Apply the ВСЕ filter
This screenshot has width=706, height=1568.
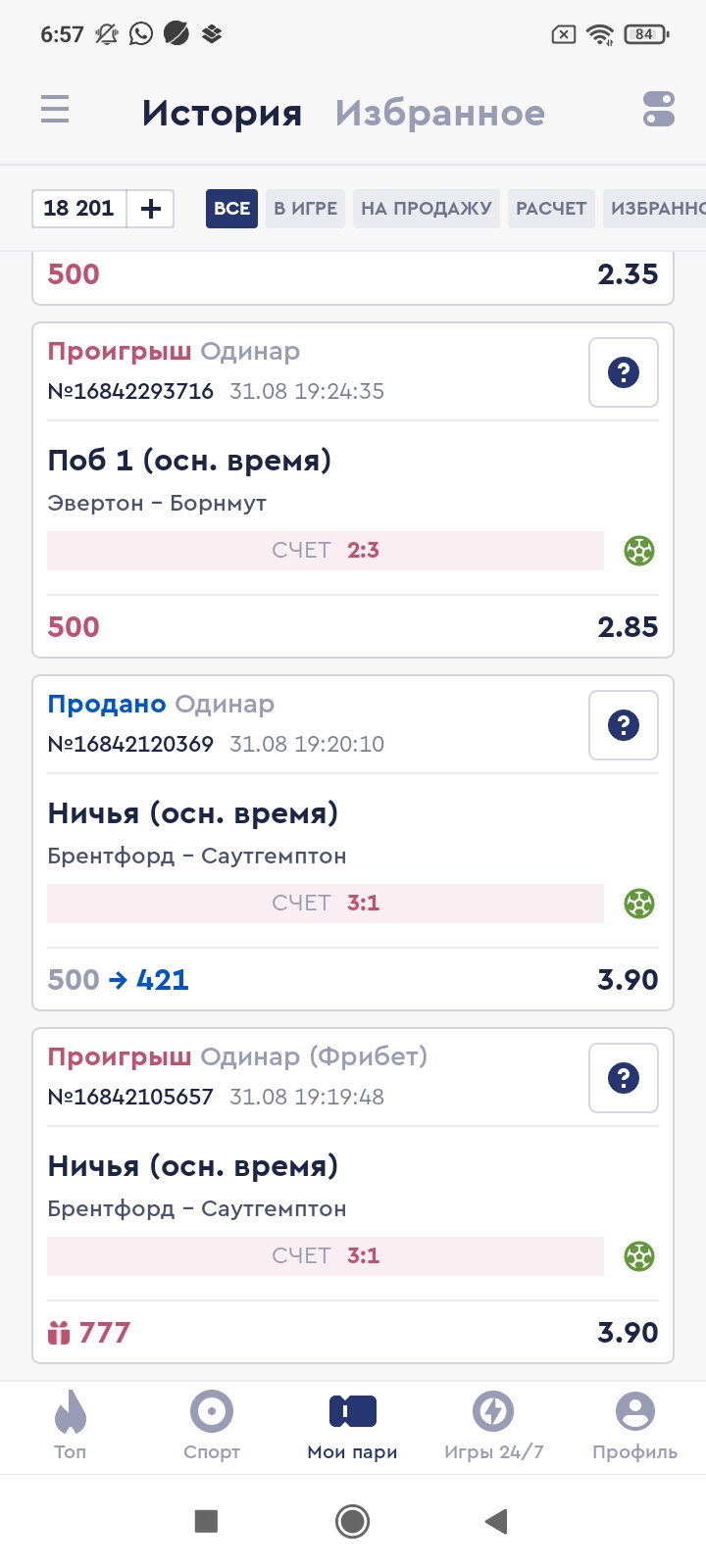pyautogui.click(x=231, y=209)
